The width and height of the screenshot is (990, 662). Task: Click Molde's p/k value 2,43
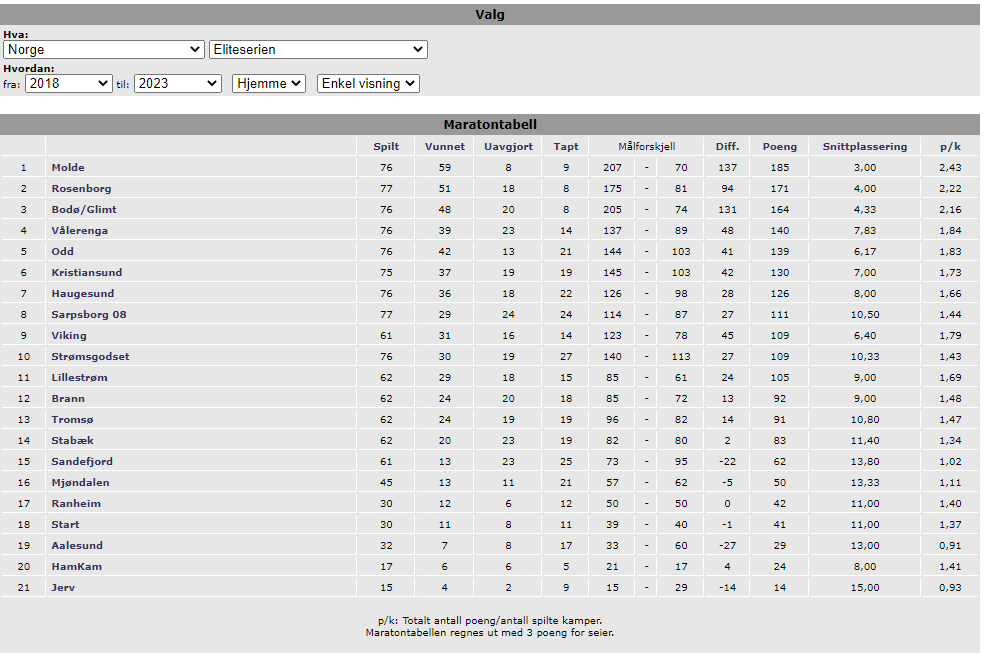[950, 167]
